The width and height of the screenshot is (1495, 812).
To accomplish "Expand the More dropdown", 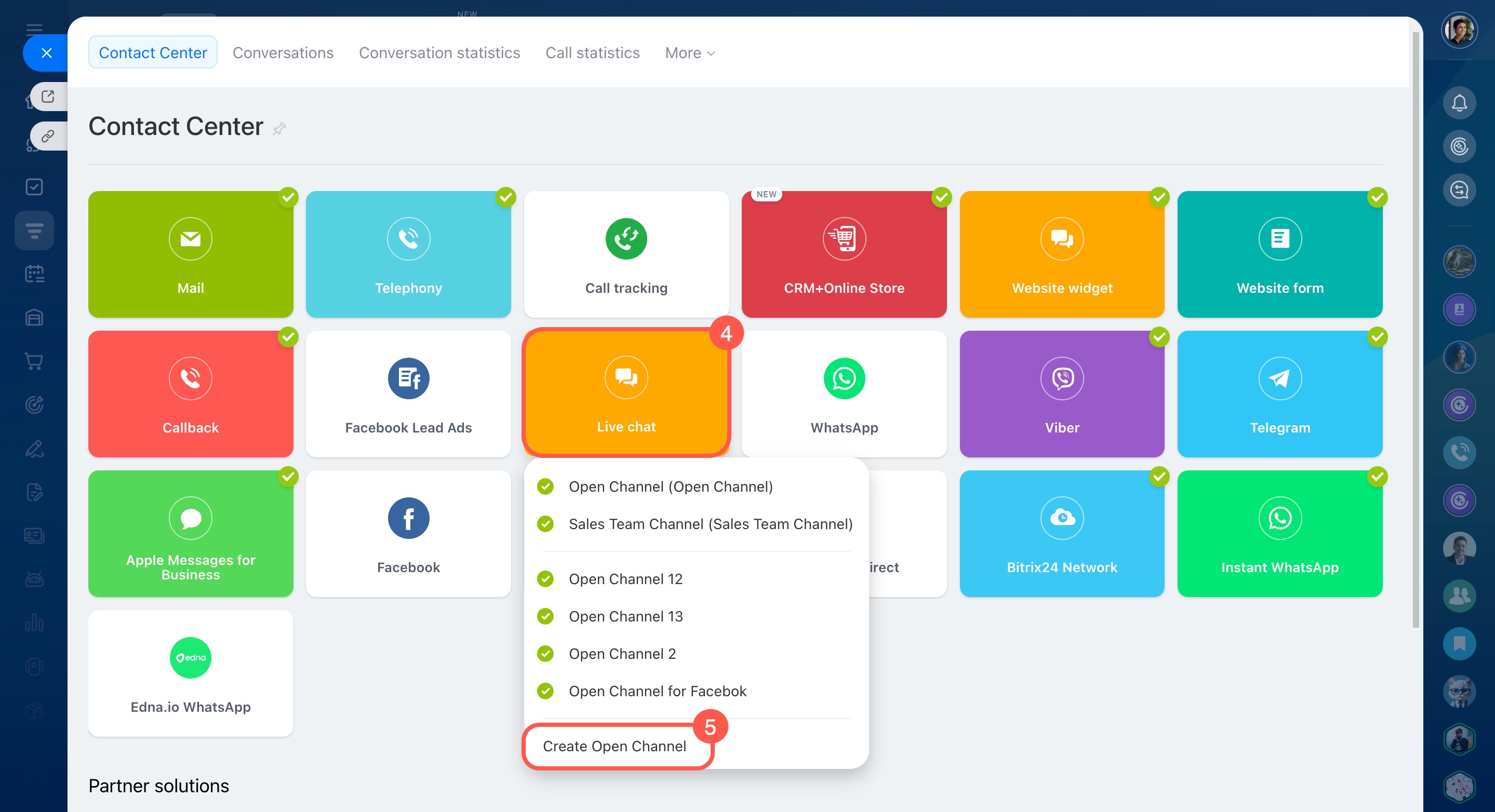I will coord(689,53).
